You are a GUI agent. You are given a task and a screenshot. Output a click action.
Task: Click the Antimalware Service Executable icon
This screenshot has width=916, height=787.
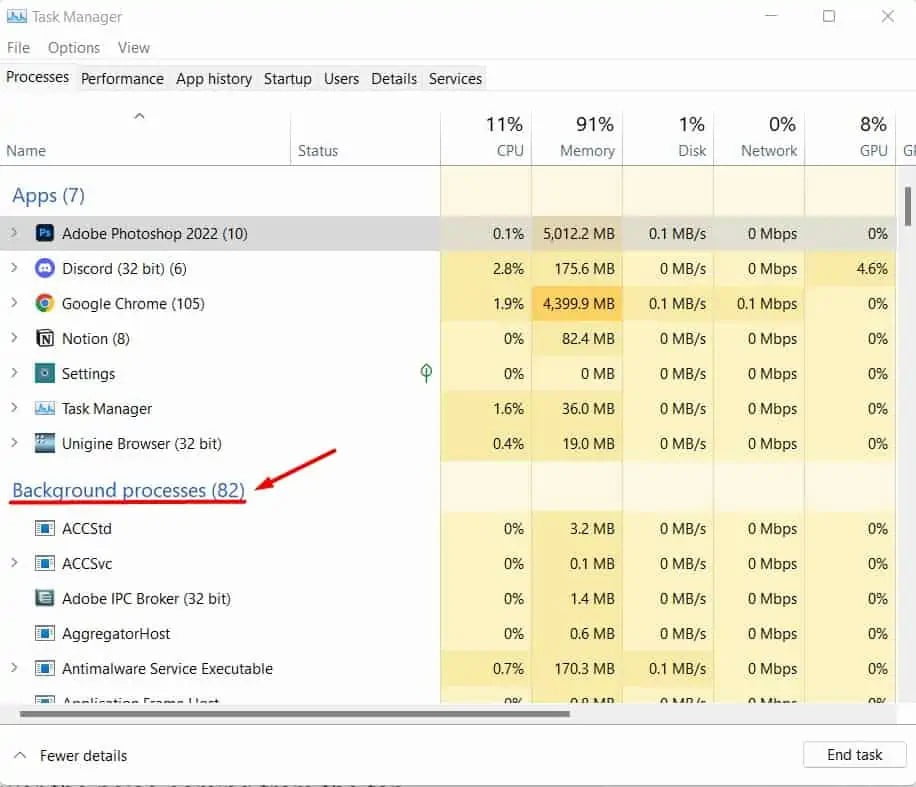[x=45, y=668]
